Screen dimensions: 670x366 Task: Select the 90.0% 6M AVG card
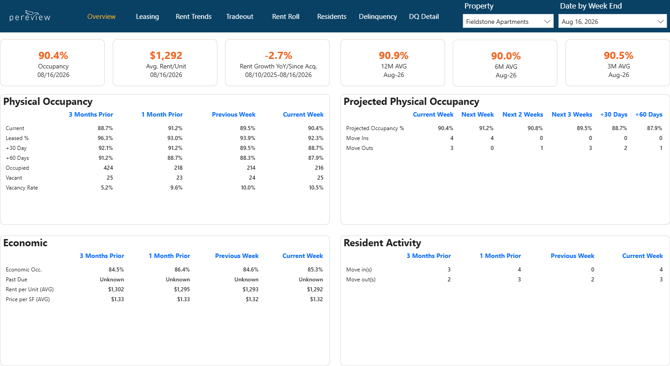click(505, 63)
